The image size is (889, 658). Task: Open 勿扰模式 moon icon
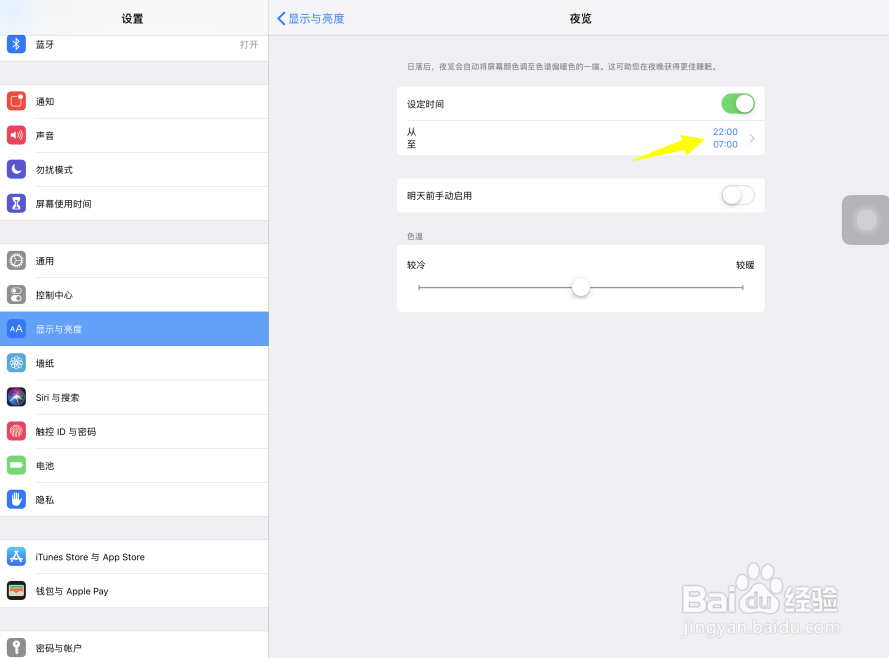[x=16, y=169]
